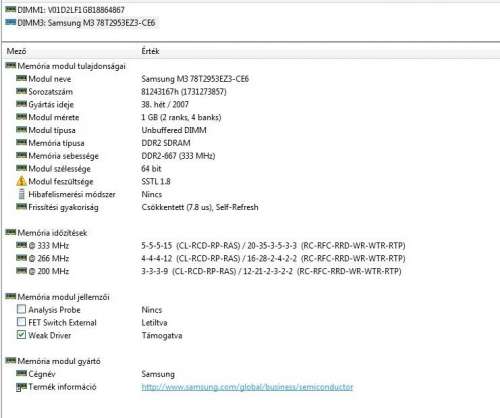Open the Samsung semiconductor product link
Image resolution: width=500 pixels, height=418 pixels.
point(247,387)
